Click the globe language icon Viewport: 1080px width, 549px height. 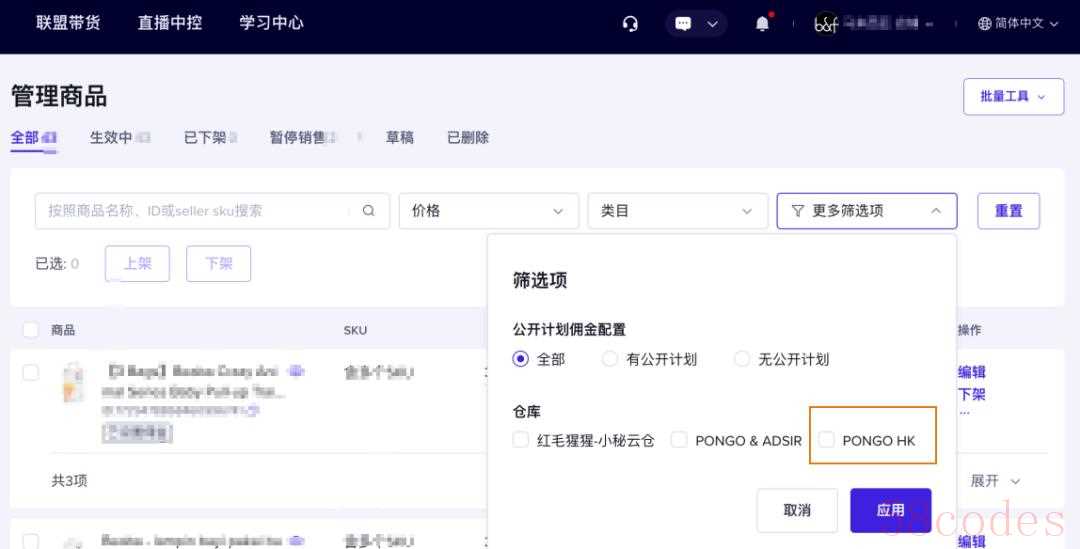pos(984,23)
